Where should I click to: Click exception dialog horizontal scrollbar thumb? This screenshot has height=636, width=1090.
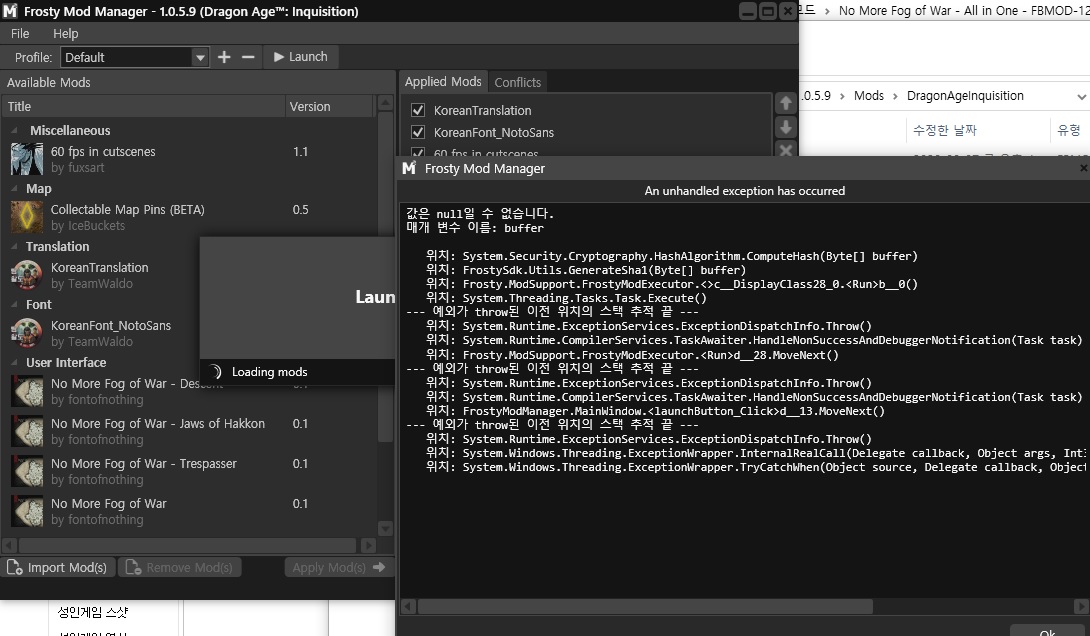tap(645, 606)
